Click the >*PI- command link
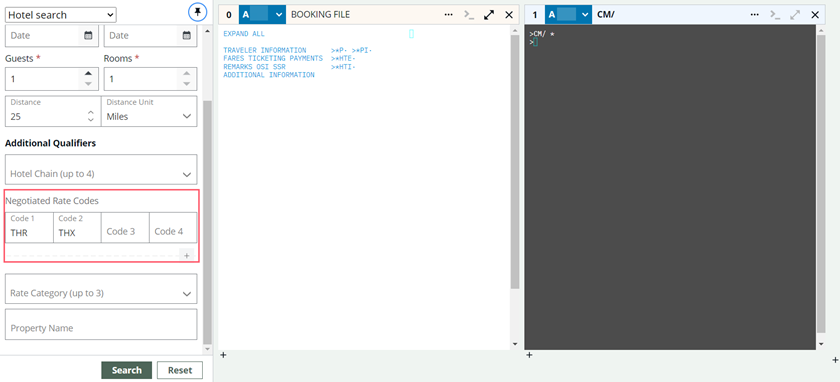The width and height of the screenshot is (840, 382). (x=362, y=50)
